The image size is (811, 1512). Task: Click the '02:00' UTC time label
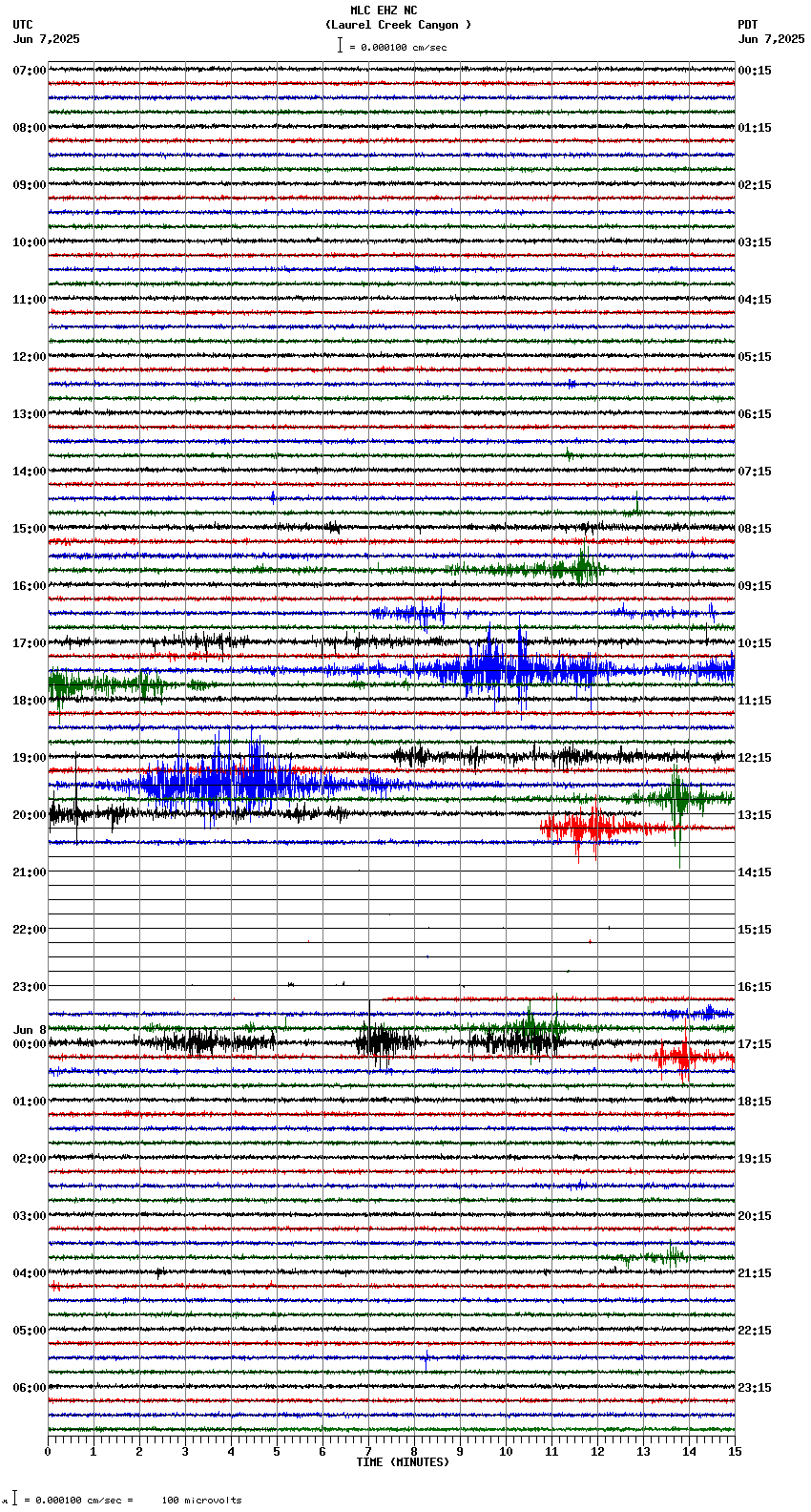(x=30, y=1159)
